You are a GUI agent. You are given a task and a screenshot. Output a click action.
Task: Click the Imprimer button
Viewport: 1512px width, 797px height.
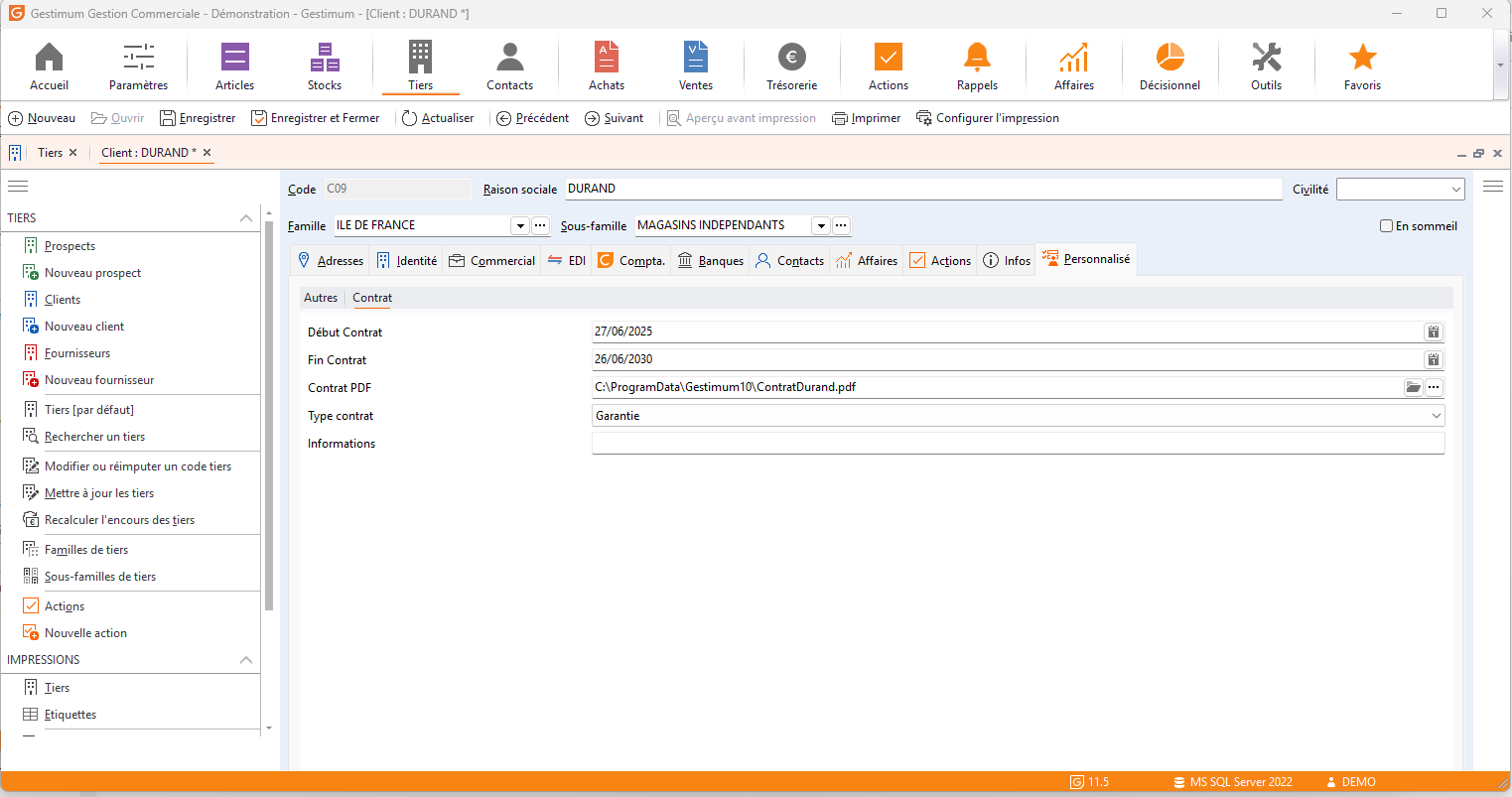(867, 118)
